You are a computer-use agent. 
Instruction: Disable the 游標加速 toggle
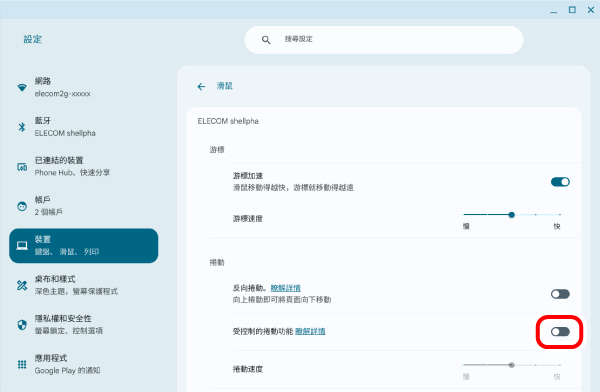pos(560,182)
